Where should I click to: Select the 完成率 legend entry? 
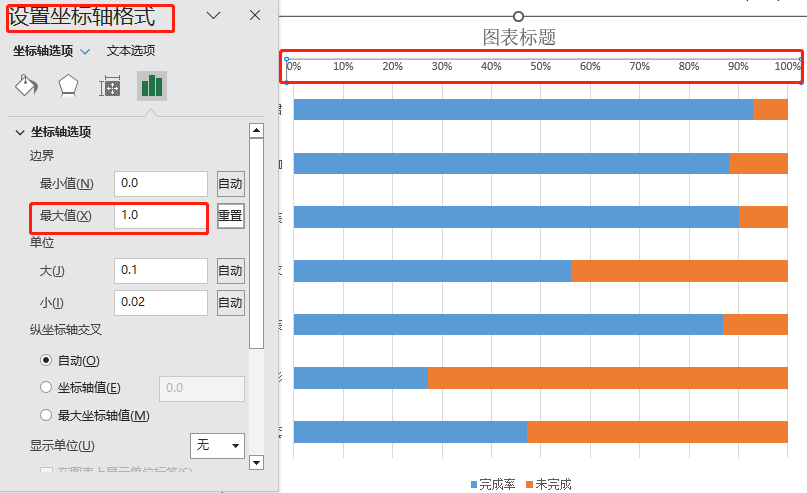click(x=493, y=484)
